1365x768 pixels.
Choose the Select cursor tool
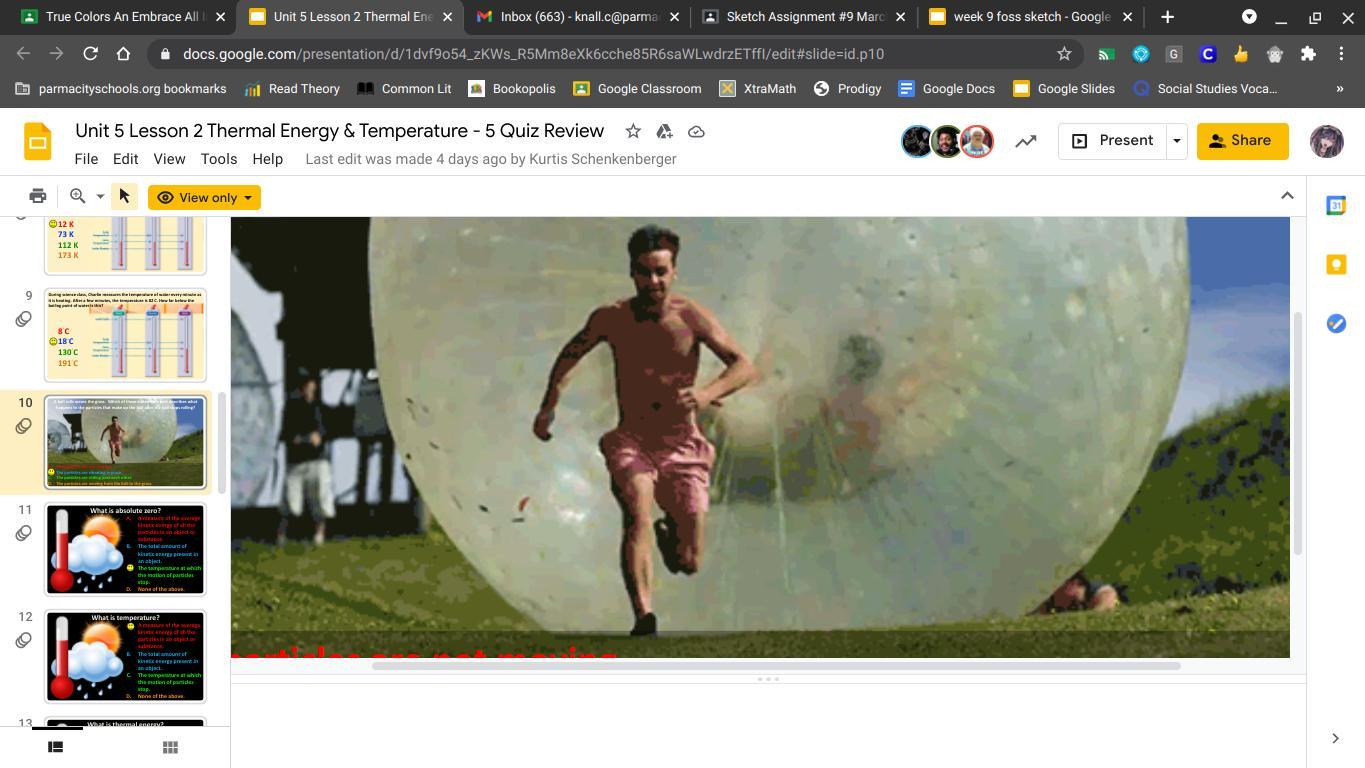(124, 196)
